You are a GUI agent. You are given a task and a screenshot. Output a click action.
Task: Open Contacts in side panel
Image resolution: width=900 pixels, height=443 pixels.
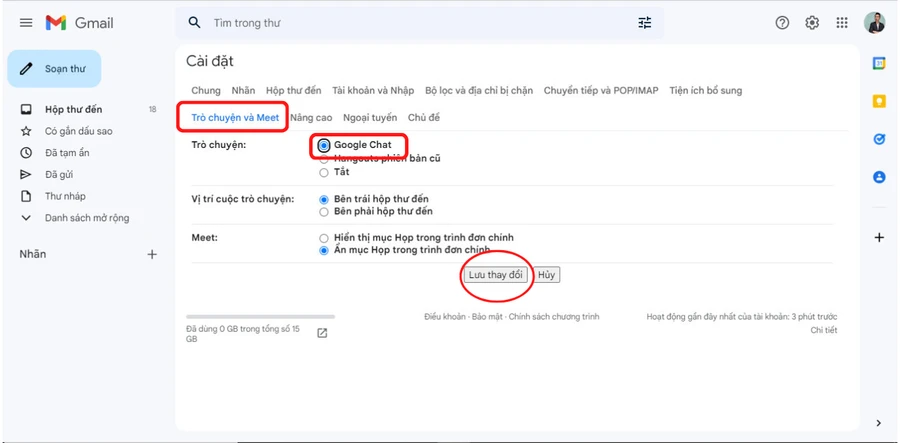tap(879, 177)
